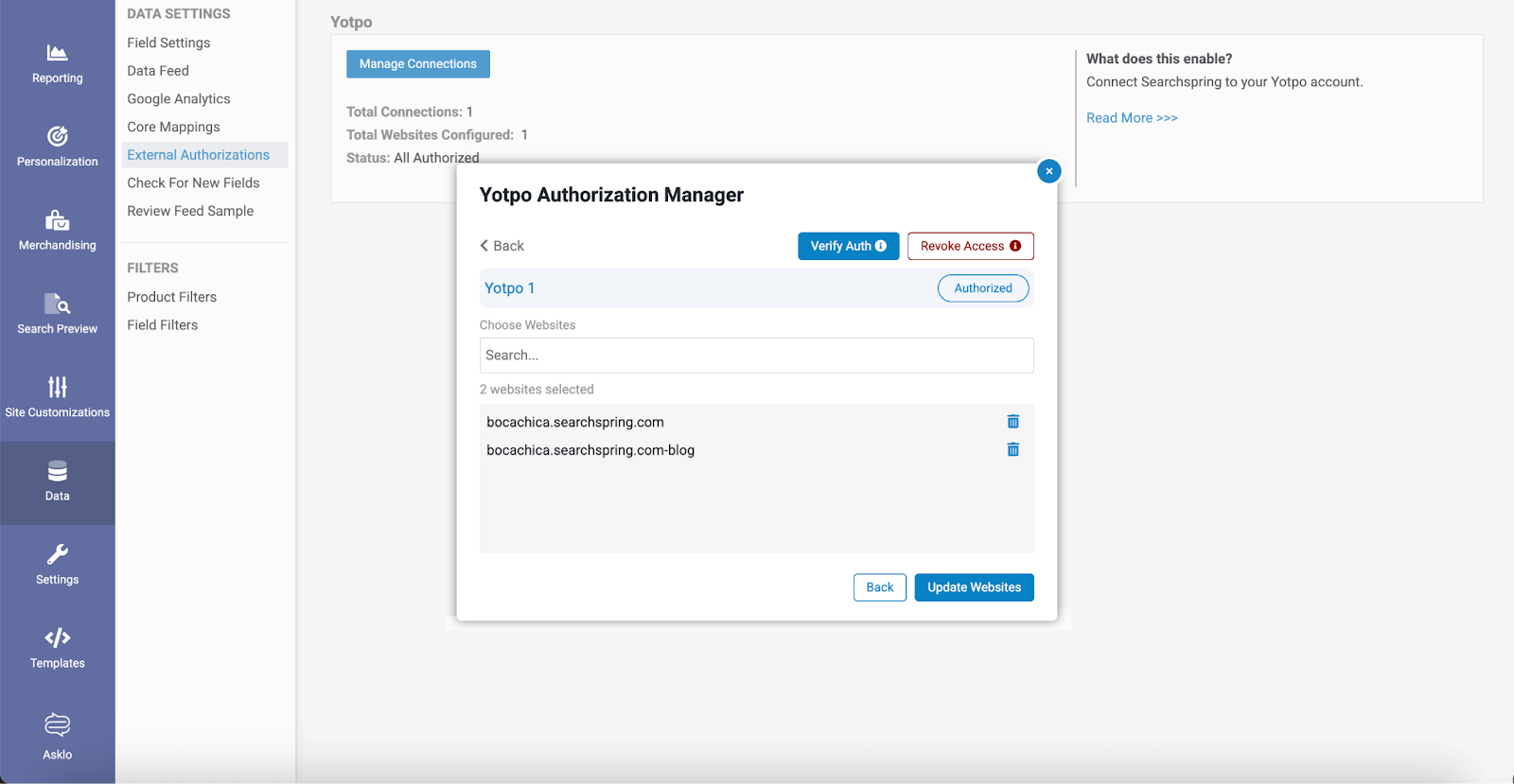Image resolution: width=1514 pixels, height=784 pixels.
Task: Open Site Customizations sliders icon
Action: 57,387
